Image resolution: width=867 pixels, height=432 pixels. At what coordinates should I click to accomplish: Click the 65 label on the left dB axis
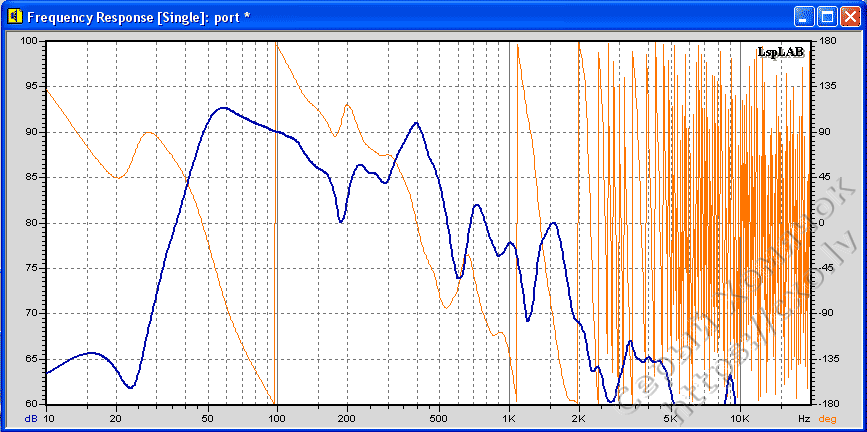(31, 358)
